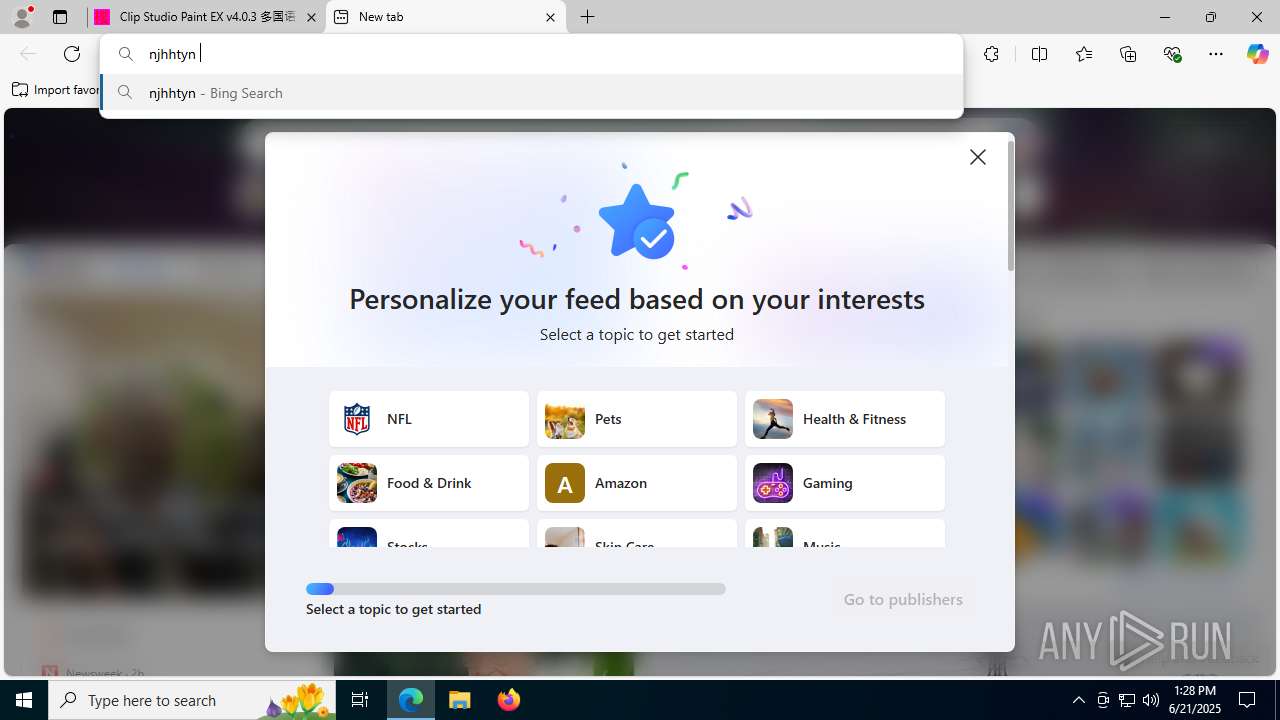Click Import favorites in bookmarks bar
Screen dimensions: 1280x720
[x=56, y=90]
